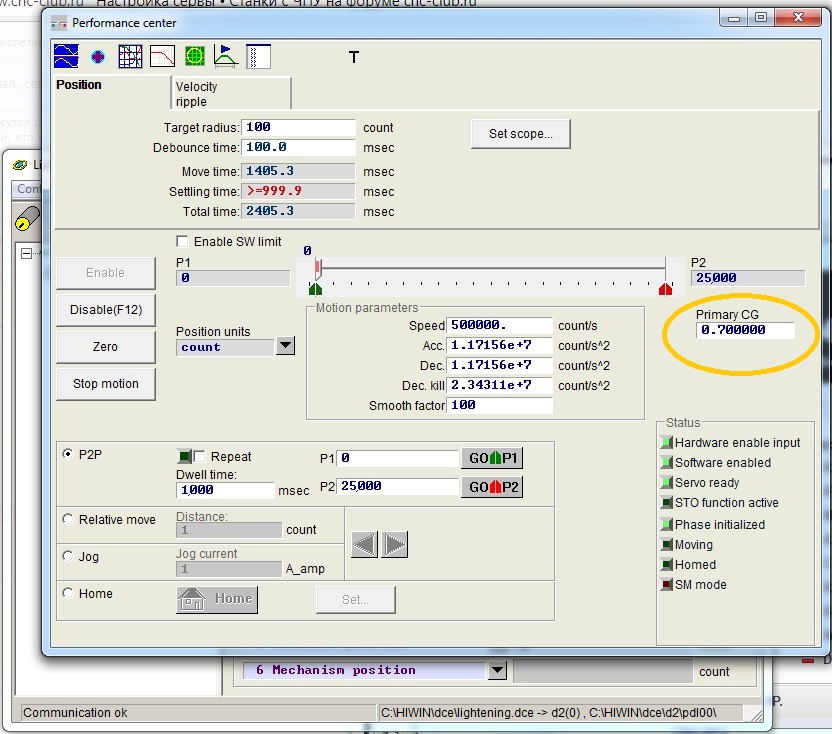This screenshot has width=832, height=734.
Task: Click the Move time value 1405.3
Action: pyautogui.click(x=298, y=171)
